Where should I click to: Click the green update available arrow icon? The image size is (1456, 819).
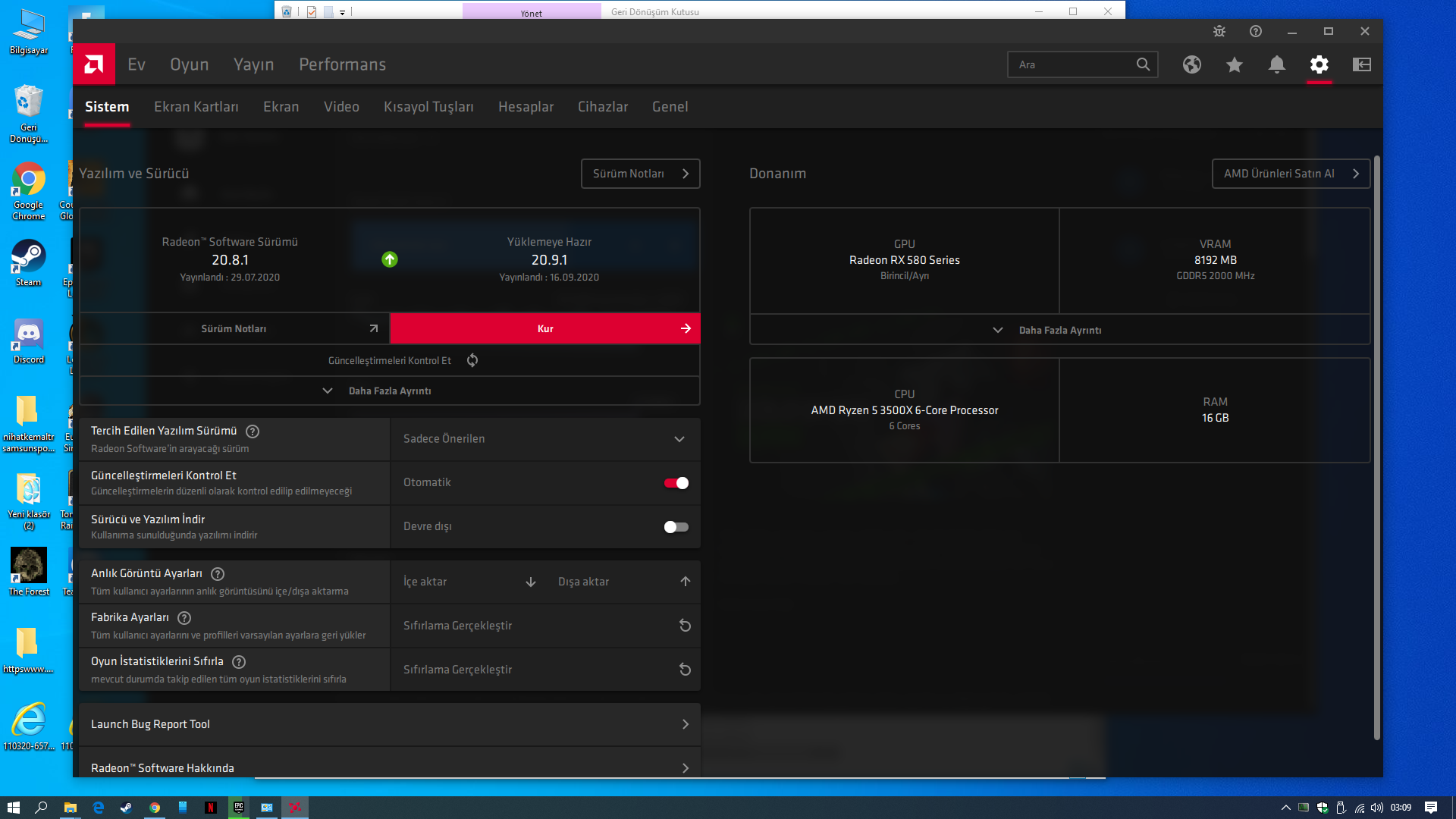(x=390, y=259)
